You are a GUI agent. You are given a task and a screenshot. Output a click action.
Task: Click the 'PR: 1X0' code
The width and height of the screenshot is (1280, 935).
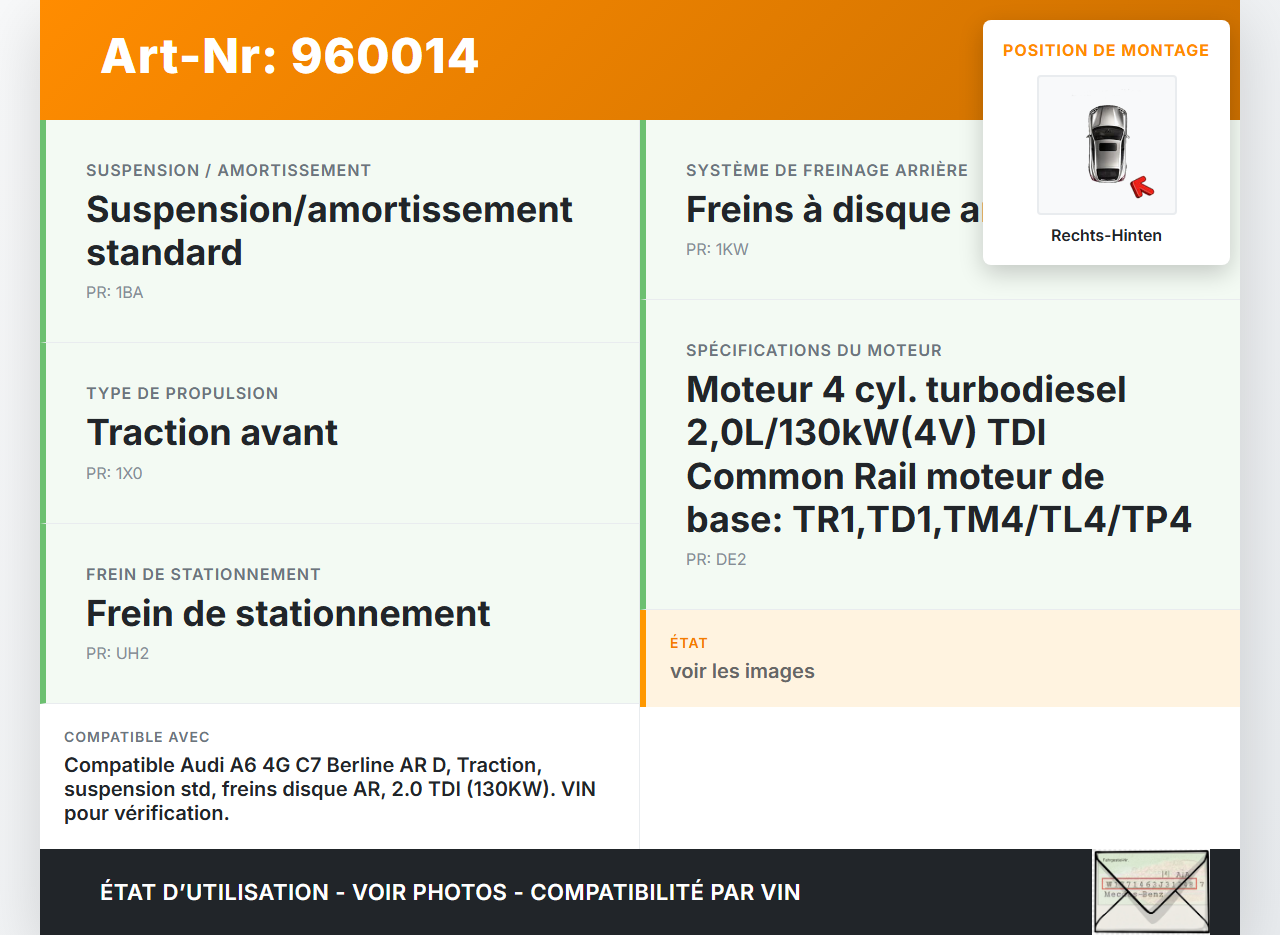(x=114, y=474)
